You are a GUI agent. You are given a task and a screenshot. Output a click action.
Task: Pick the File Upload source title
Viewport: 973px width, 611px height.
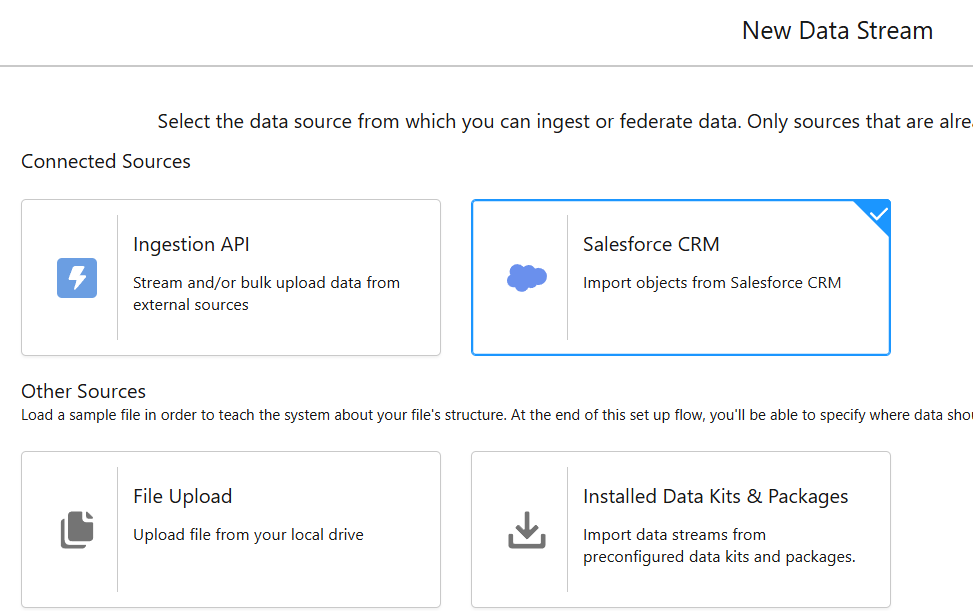click(182, 497)
